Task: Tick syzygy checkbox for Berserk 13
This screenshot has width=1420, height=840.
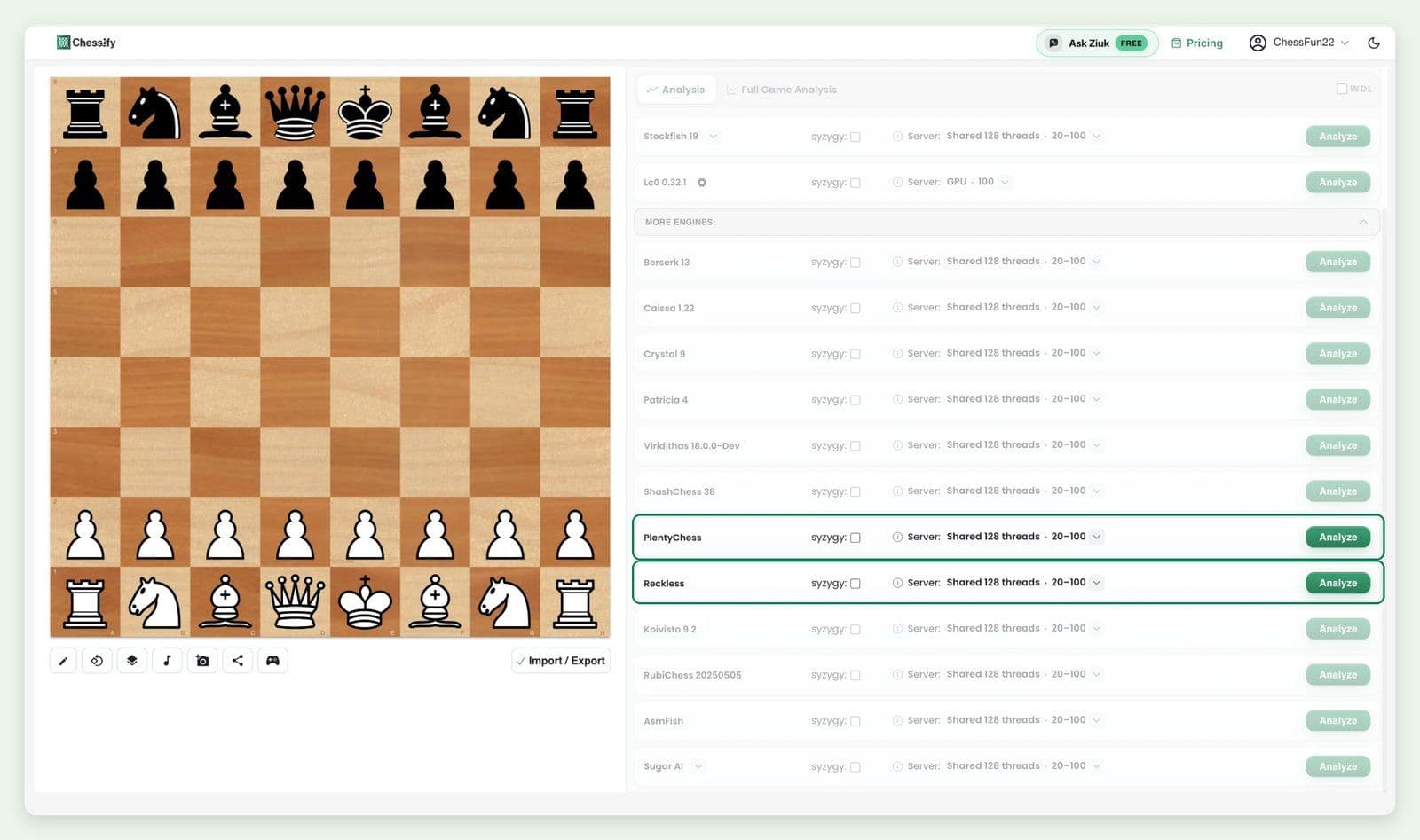Action: (856, 263)
